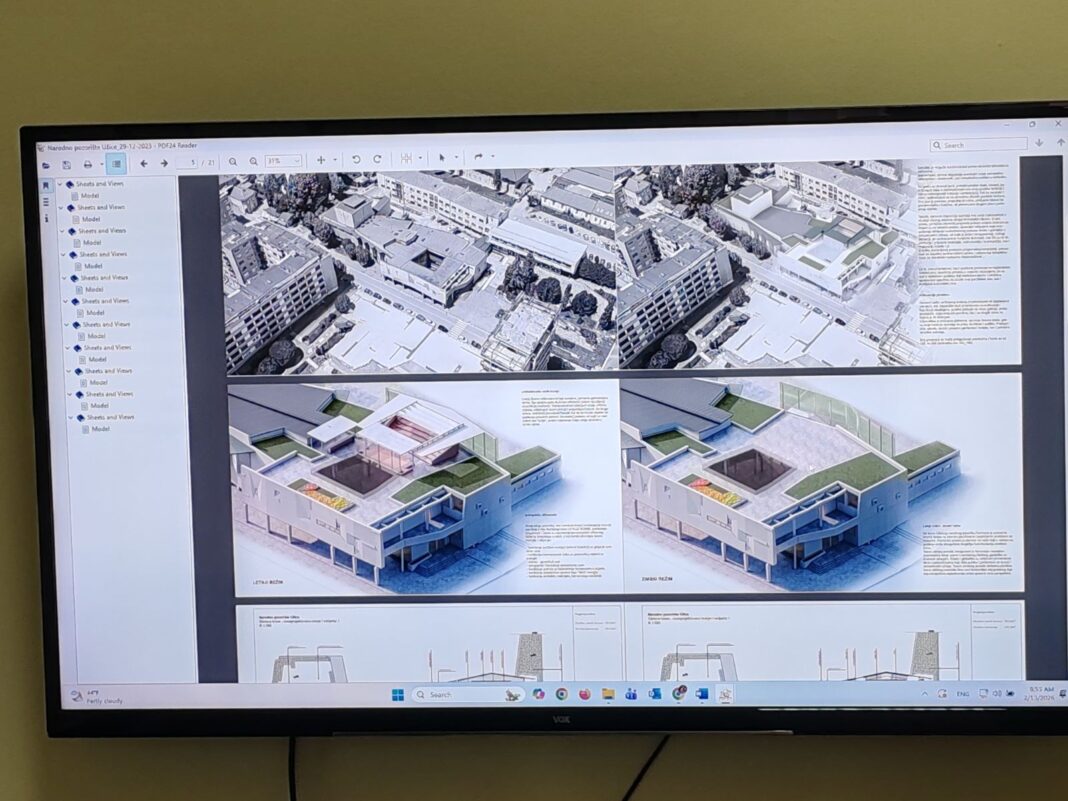Click the Windows Start button

pyautogui.click(x=397, y=695)
